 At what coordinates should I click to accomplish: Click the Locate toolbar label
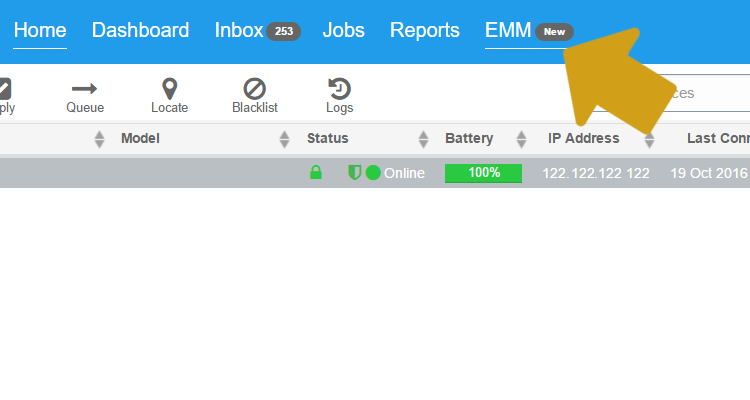pyautogui.click(x=170, y=108)
